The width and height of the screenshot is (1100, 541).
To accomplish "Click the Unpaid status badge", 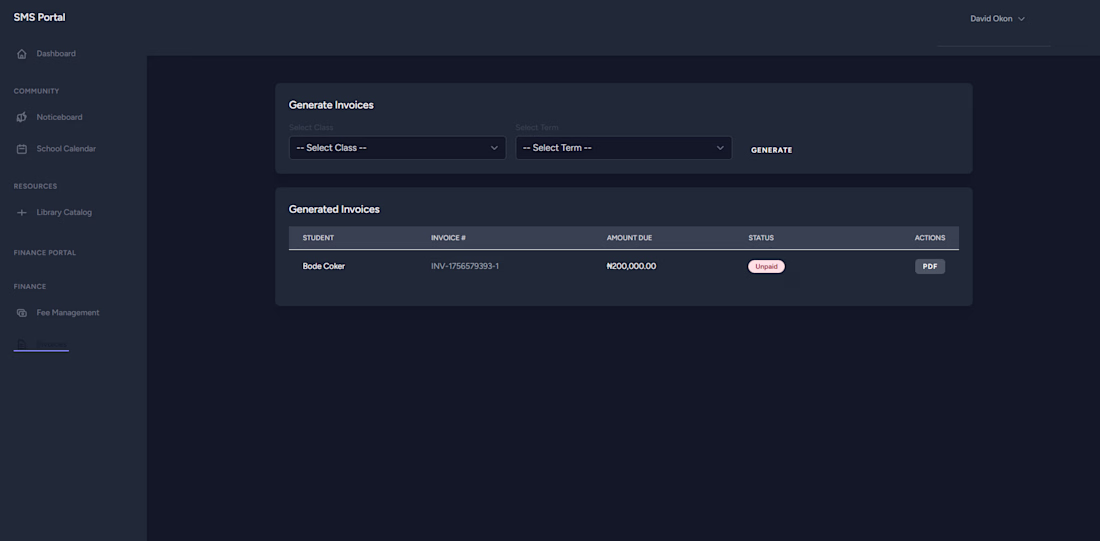I will [766, 267].
